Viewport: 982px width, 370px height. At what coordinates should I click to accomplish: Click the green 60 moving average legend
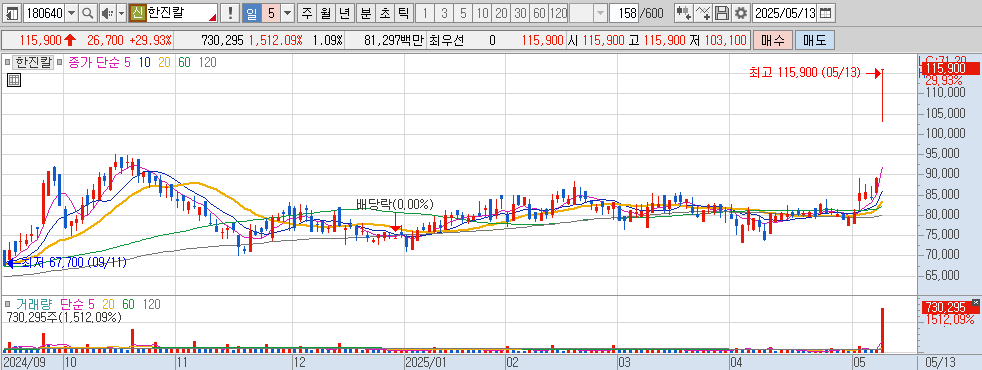point(184,62)
